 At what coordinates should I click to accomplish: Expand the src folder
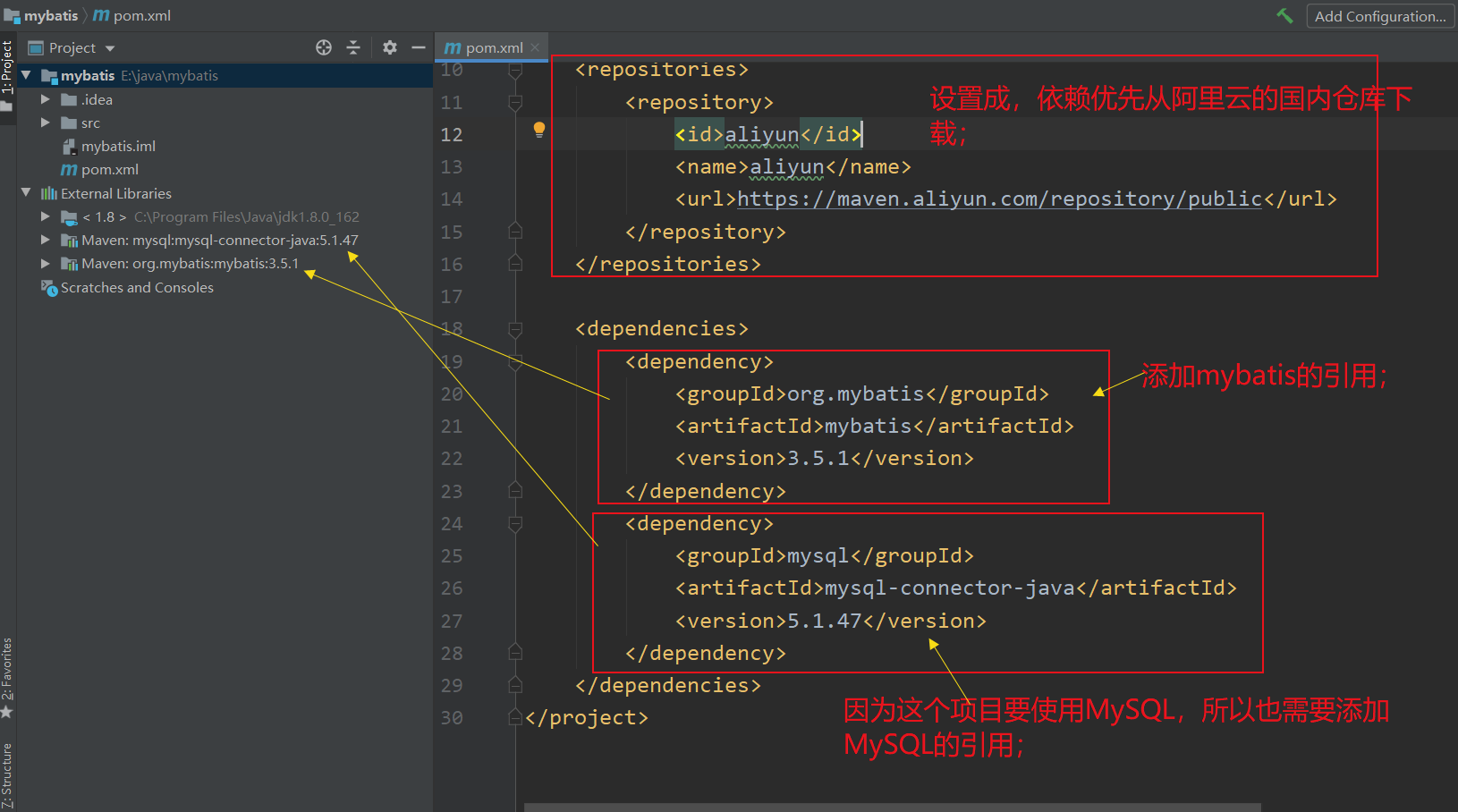click(46, 123)
